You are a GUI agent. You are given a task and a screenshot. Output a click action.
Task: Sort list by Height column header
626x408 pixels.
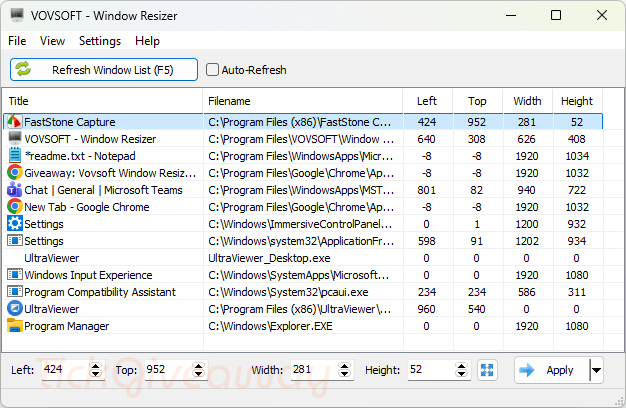(577, 101)
